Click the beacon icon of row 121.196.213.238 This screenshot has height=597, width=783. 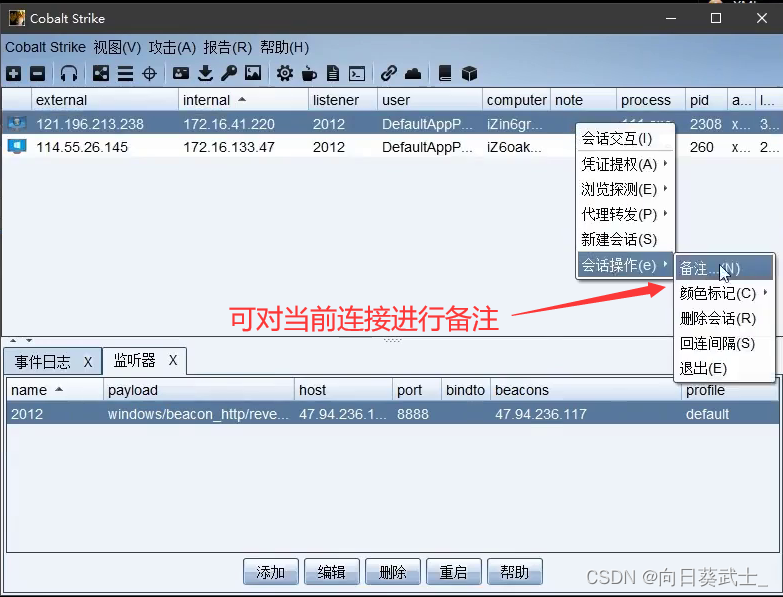click(17, 124)
